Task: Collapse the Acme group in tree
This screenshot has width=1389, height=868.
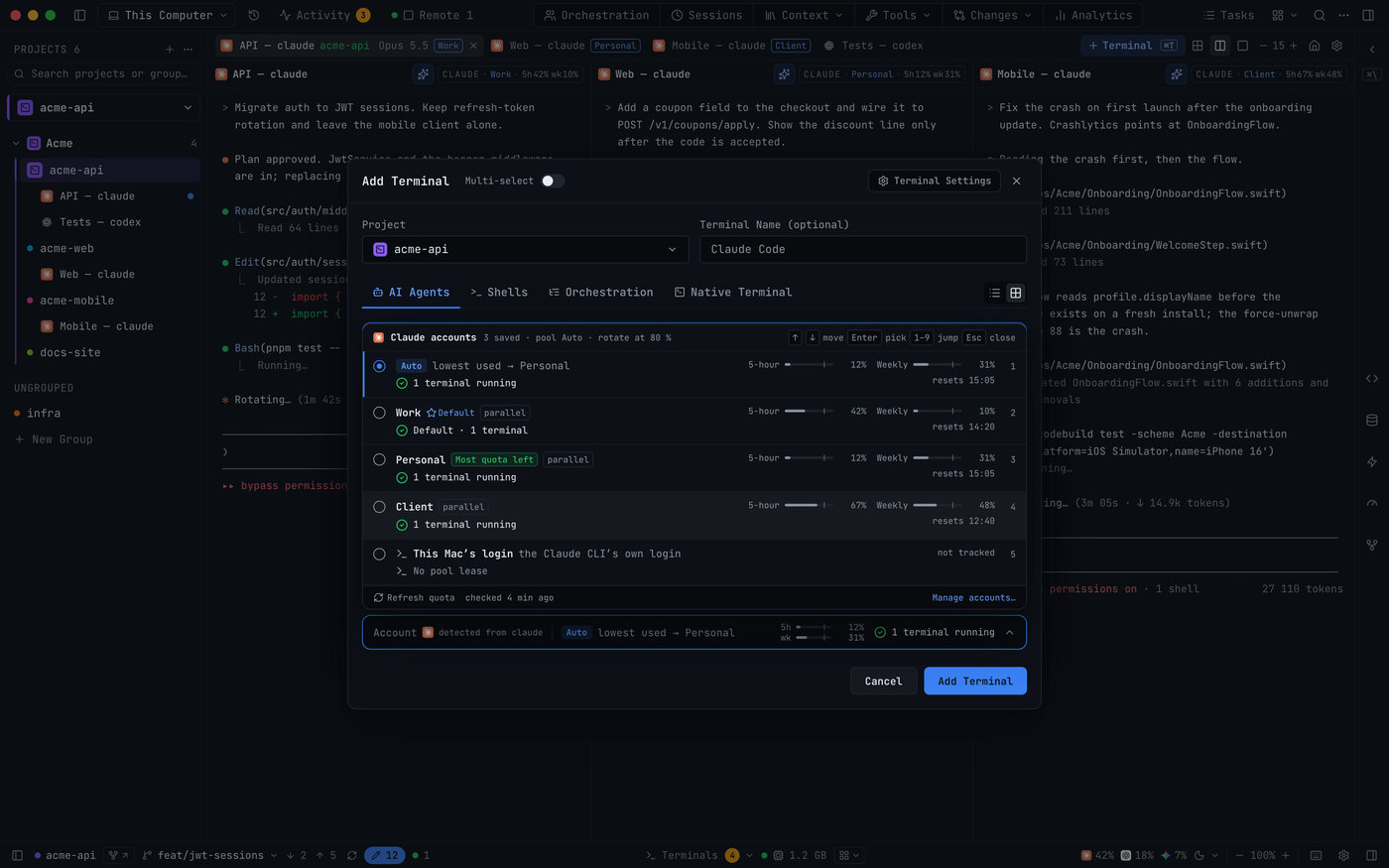Action: [x=16, y=143]
